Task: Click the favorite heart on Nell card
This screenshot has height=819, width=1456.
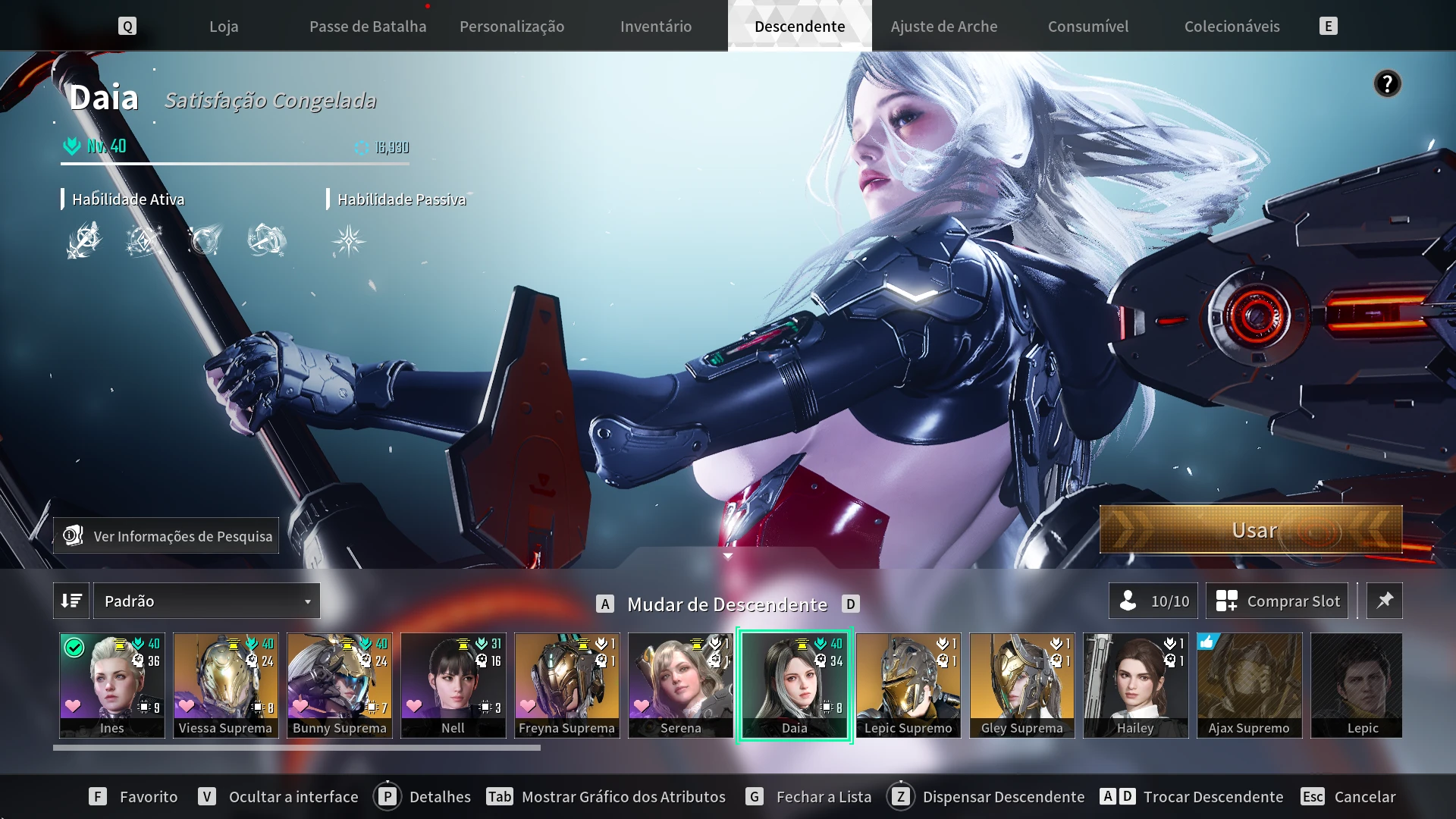Action: pyautogui.click(x=414, y=706)
